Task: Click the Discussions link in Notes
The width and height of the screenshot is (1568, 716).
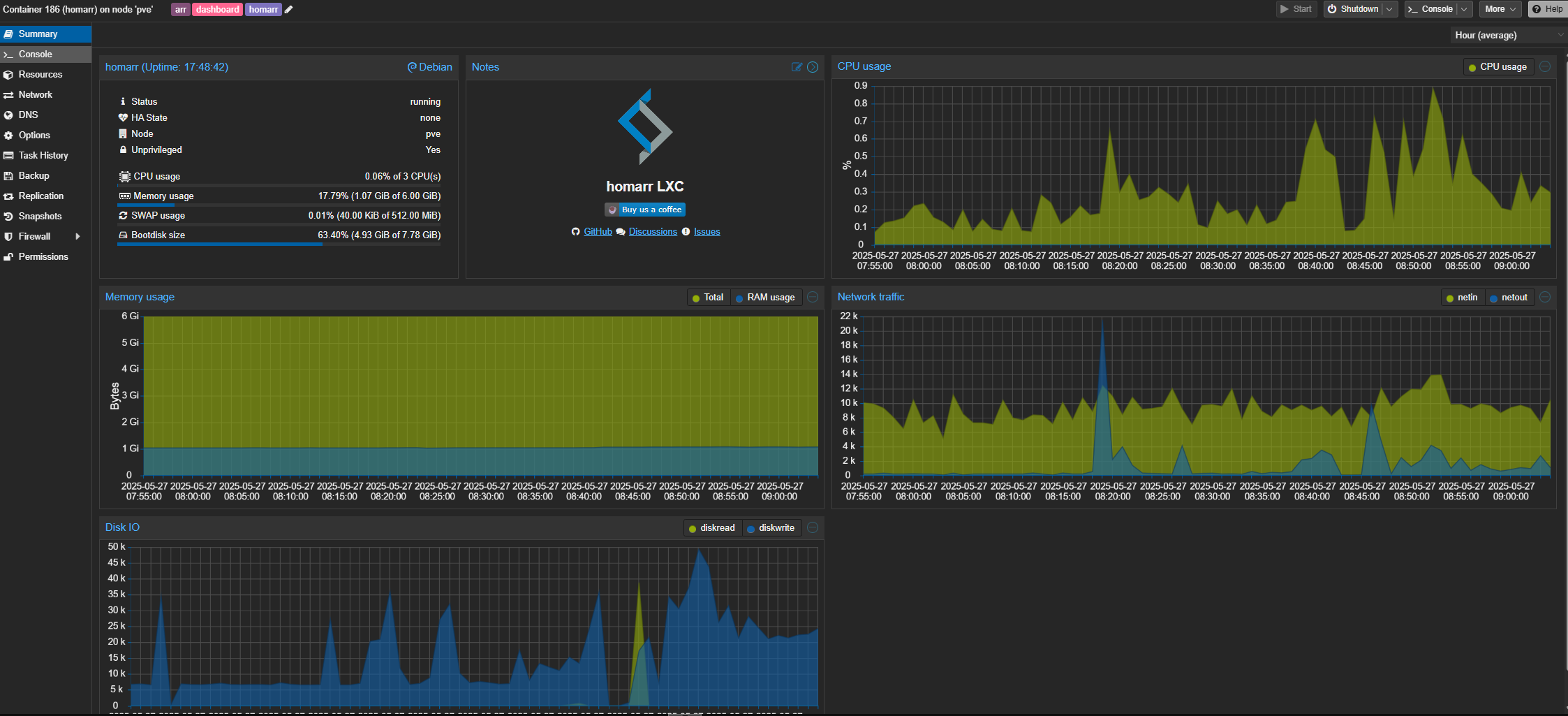Action: (653, 232)
